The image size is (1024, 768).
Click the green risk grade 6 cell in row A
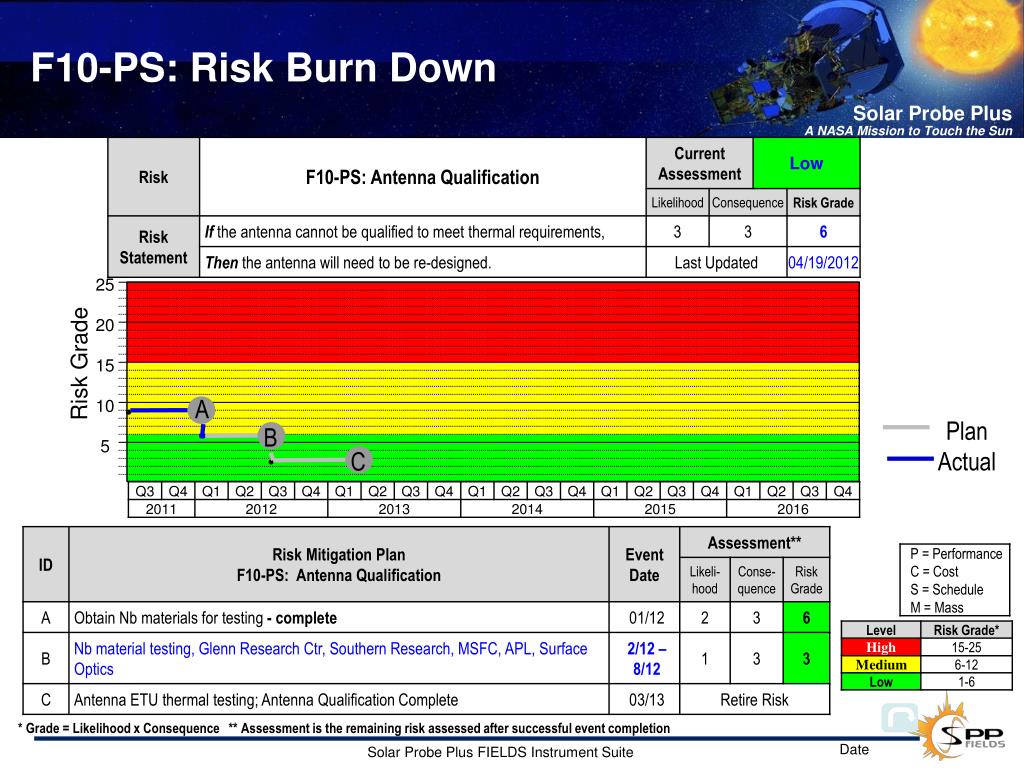tap(806, 617)
